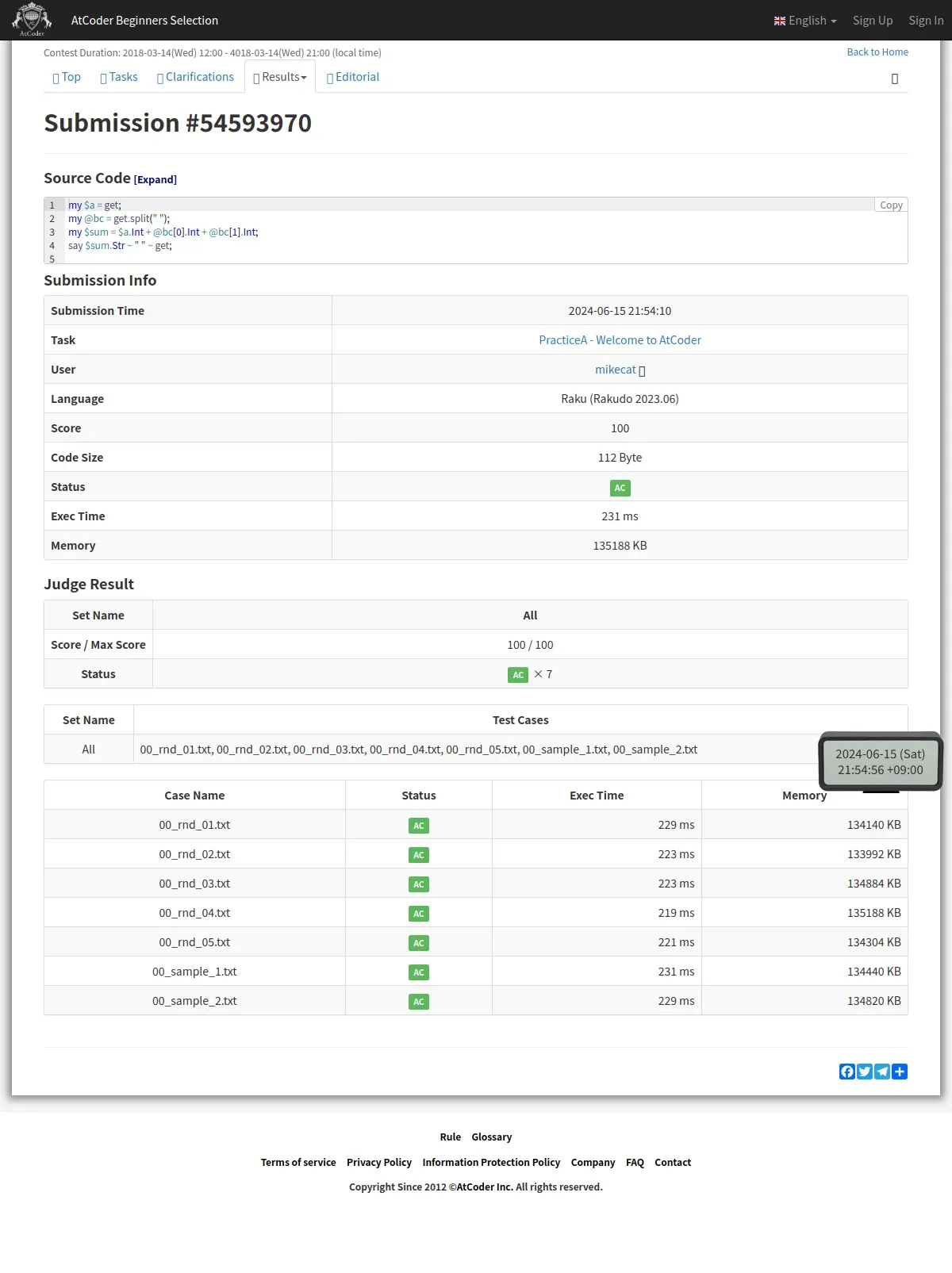
Task: Click the small icon at right of tab bar
Action: 895,79
